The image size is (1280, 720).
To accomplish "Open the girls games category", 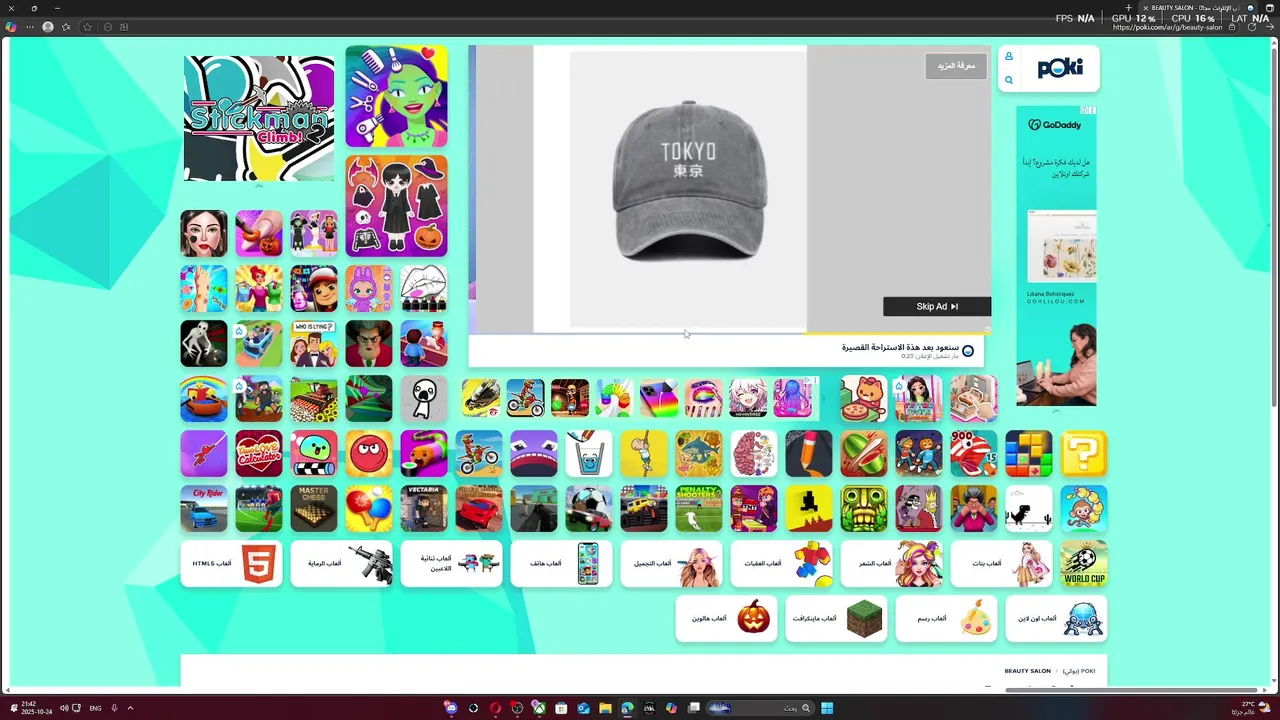I will click(x=1002, y=564).
